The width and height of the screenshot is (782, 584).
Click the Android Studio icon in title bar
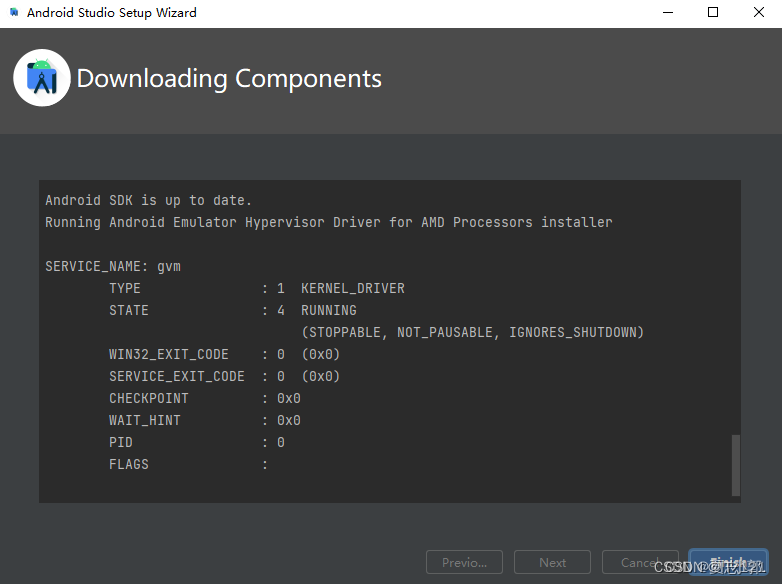pos(14,12)
